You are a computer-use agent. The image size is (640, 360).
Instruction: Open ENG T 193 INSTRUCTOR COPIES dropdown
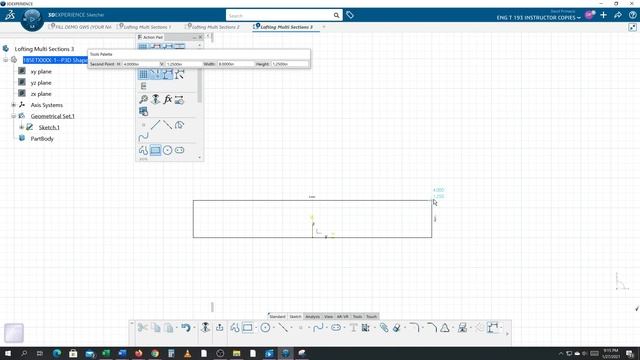pyautogui.click(x=538, y=18)
